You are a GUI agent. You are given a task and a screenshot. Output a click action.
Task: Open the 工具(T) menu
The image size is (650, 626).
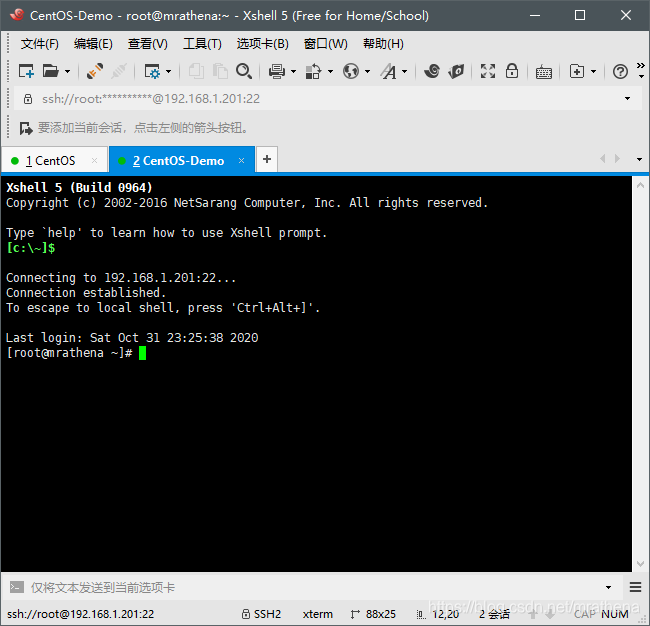coord(202,44)
